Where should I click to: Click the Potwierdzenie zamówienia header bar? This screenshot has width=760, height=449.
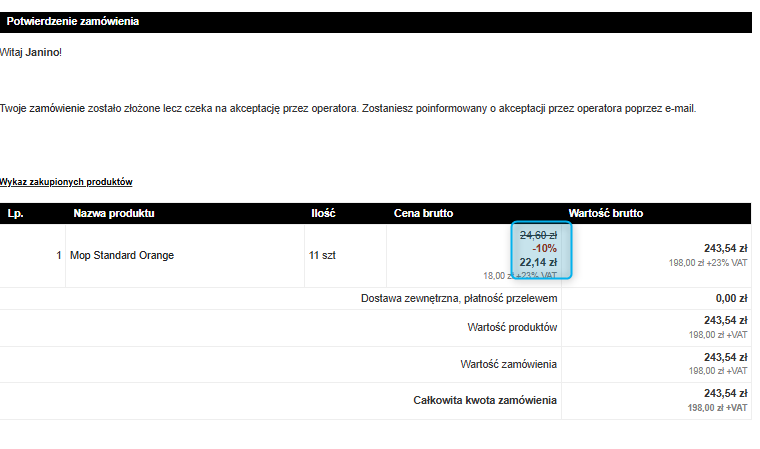(x=376, y=22)
